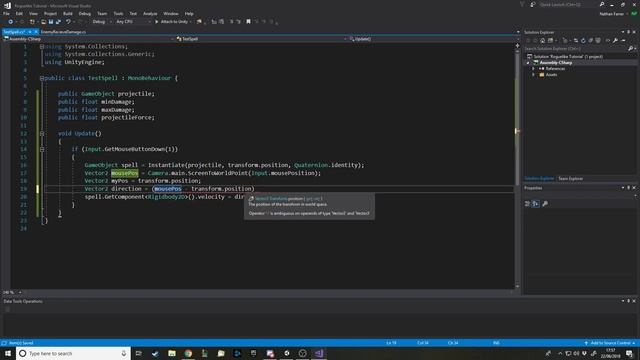The image size is (640, 360).
Task: Click the Search Solution Explorer field
Action: tap(576, 49)
